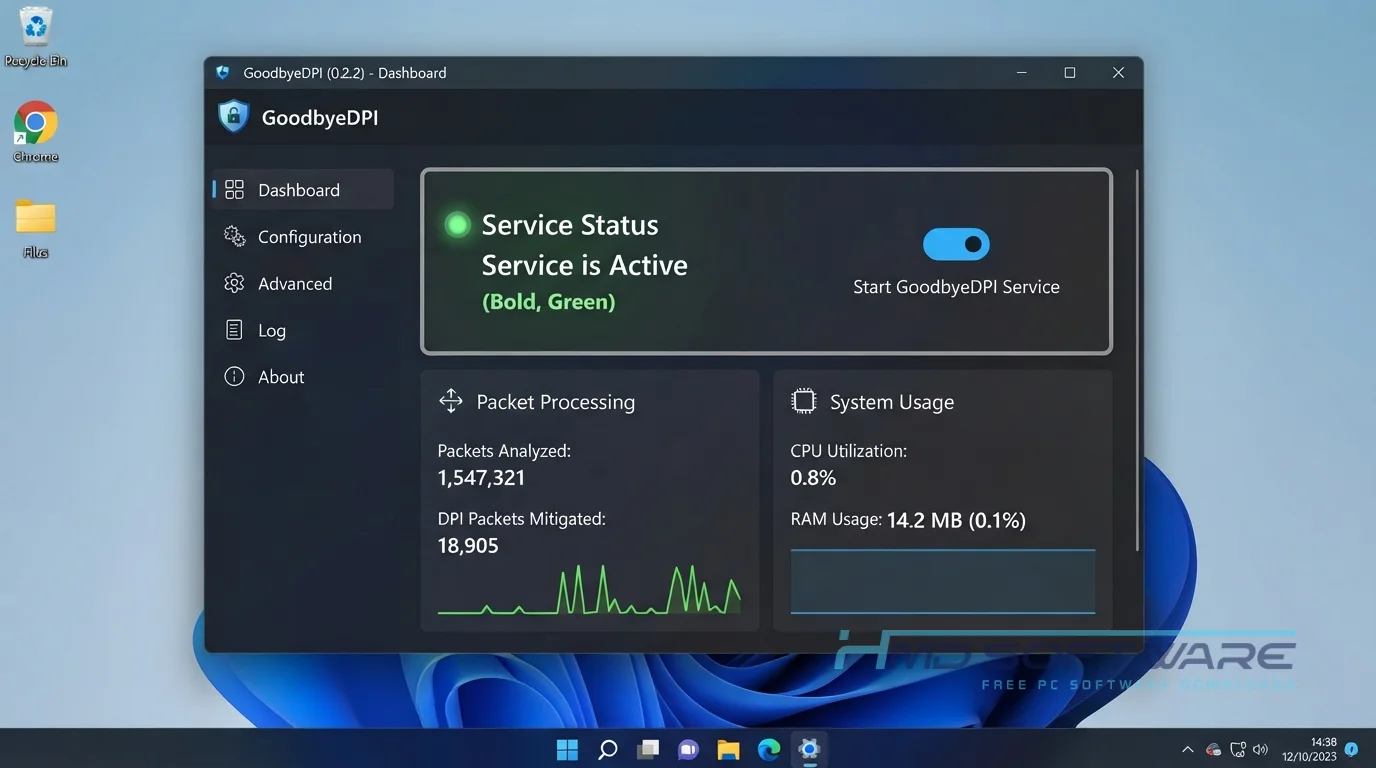Expand the hidden system tray icons

coord(1188,749)
